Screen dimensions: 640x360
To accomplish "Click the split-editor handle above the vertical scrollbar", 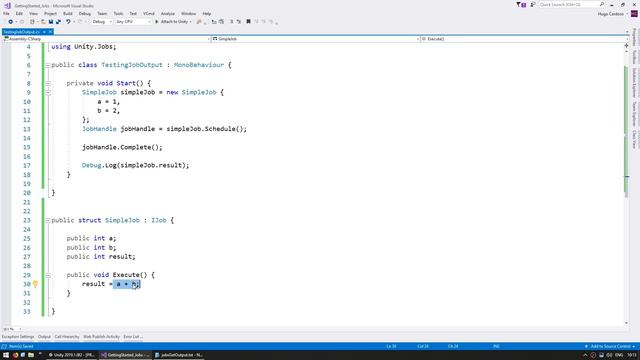I will point(627,45).
